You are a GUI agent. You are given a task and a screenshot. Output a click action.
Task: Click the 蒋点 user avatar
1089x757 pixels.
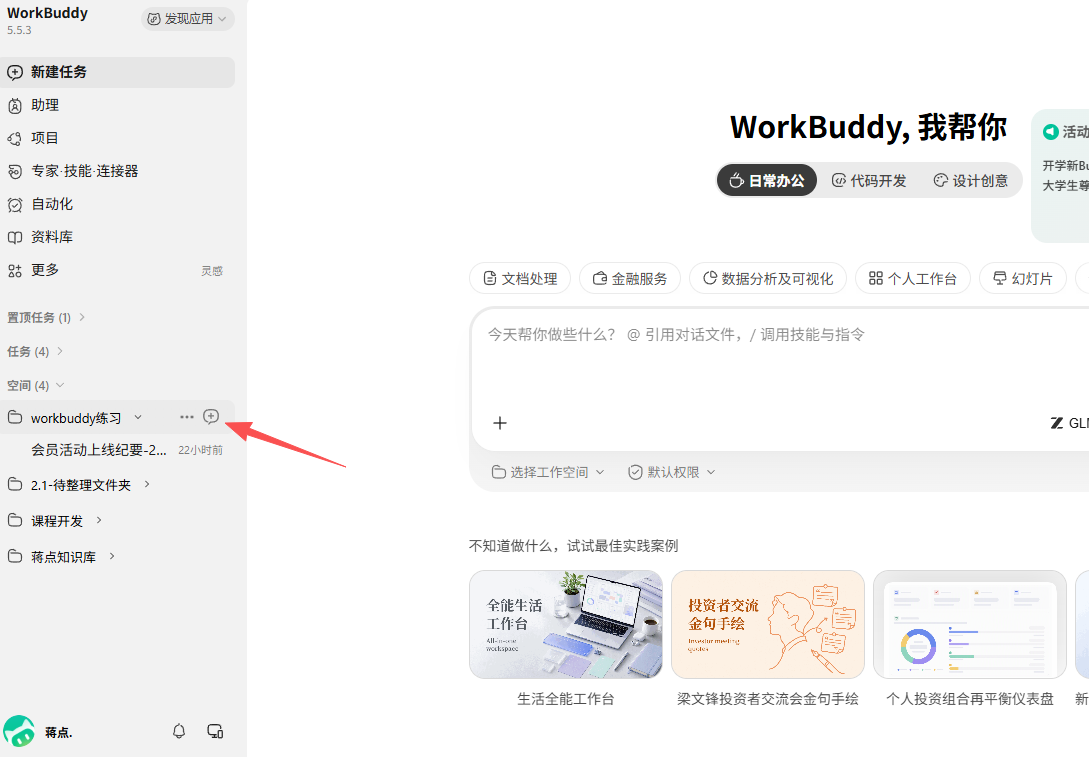pos(19,731)
